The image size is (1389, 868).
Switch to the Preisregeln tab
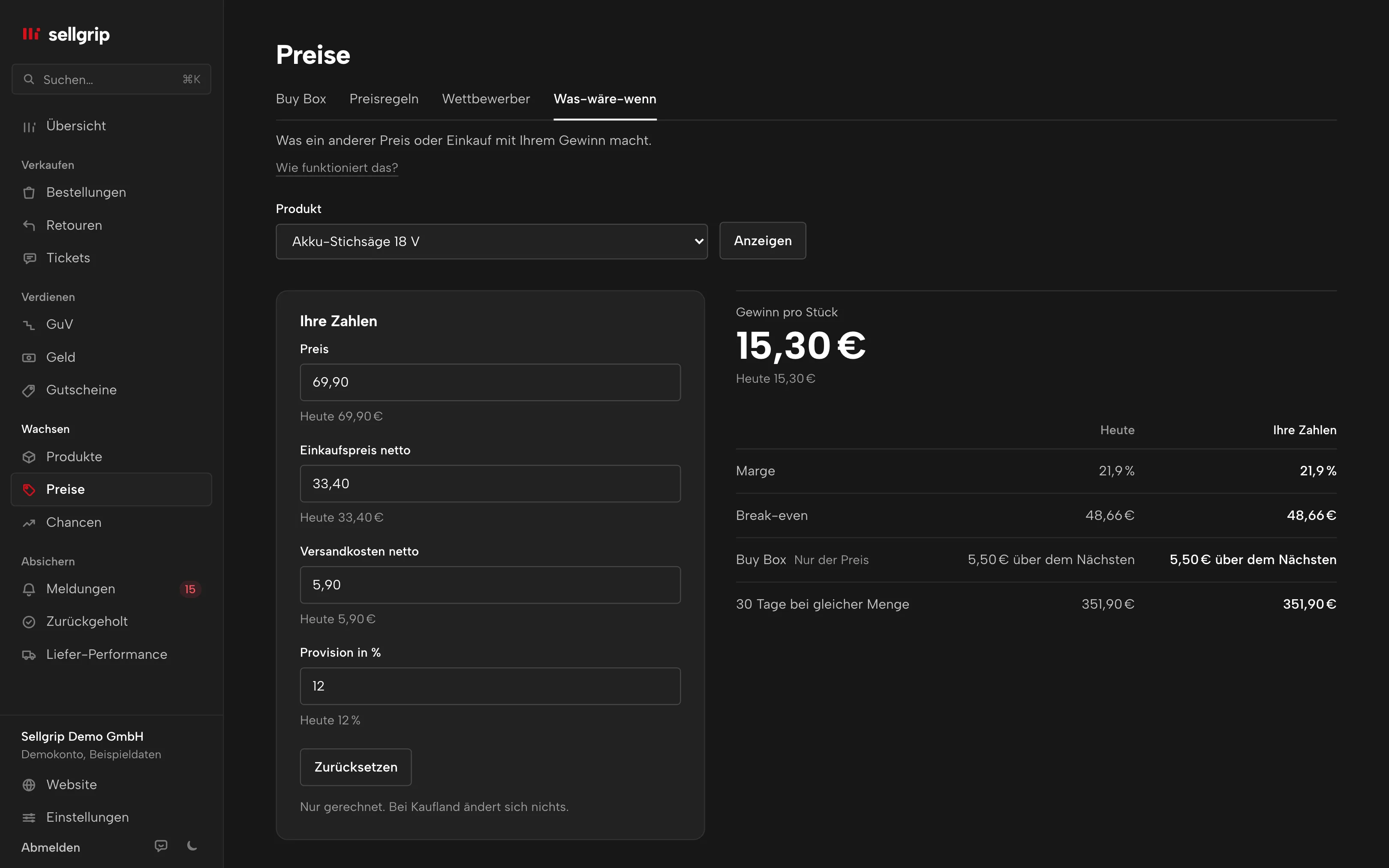384,99
